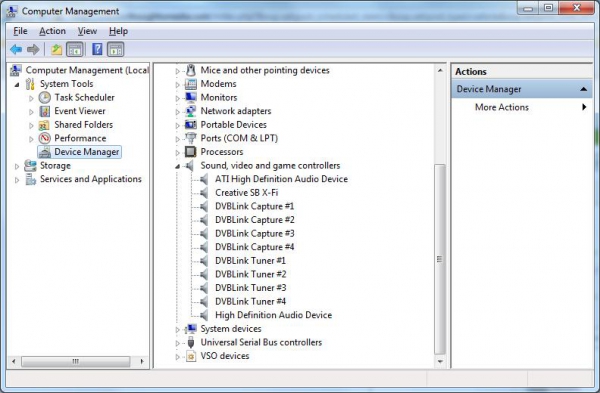
Task: Click the device list scroll up arrow
Action: pyautogui.click(x=440, y=70)
